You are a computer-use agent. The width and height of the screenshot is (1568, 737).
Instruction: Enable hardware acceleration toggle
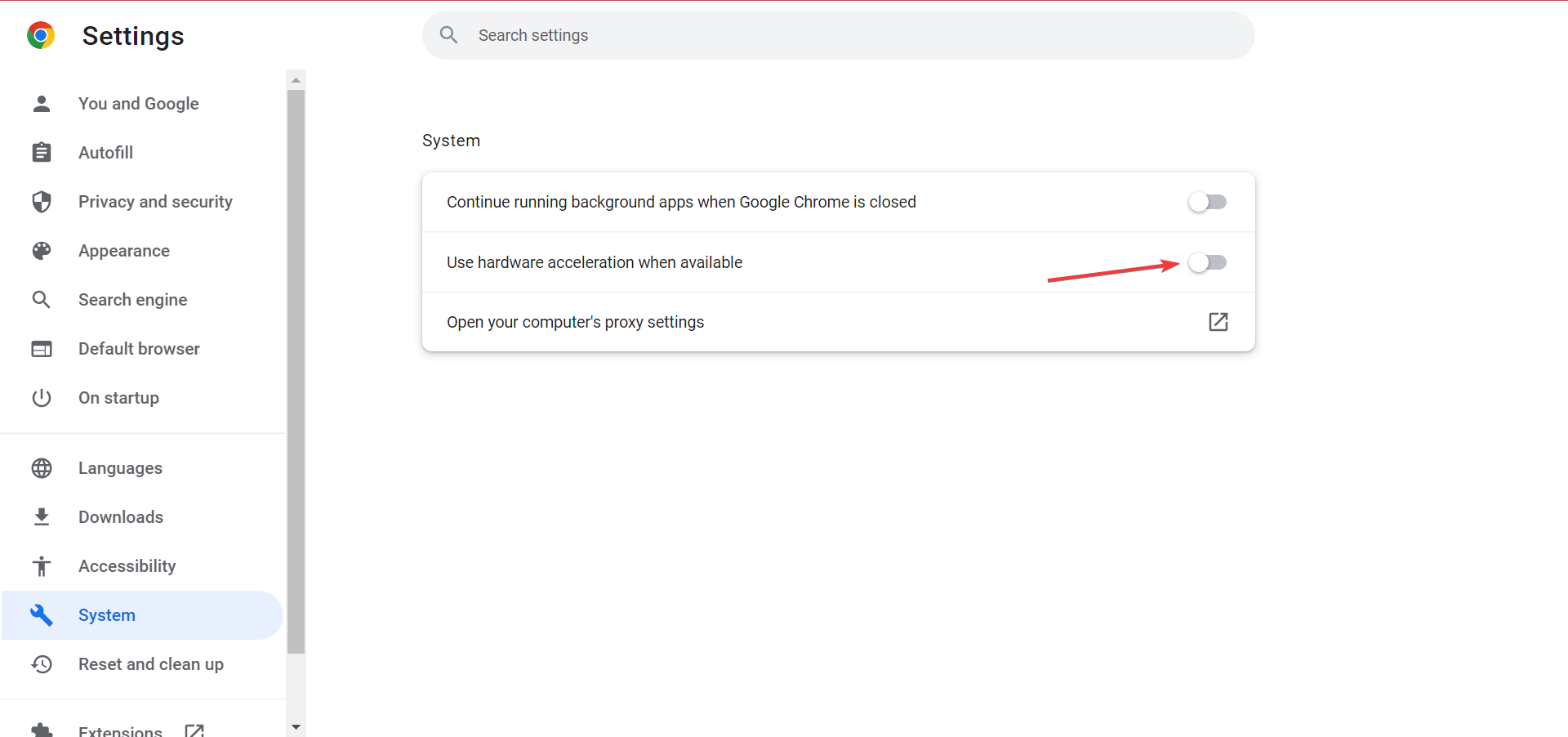click(x=1207, y=262)
